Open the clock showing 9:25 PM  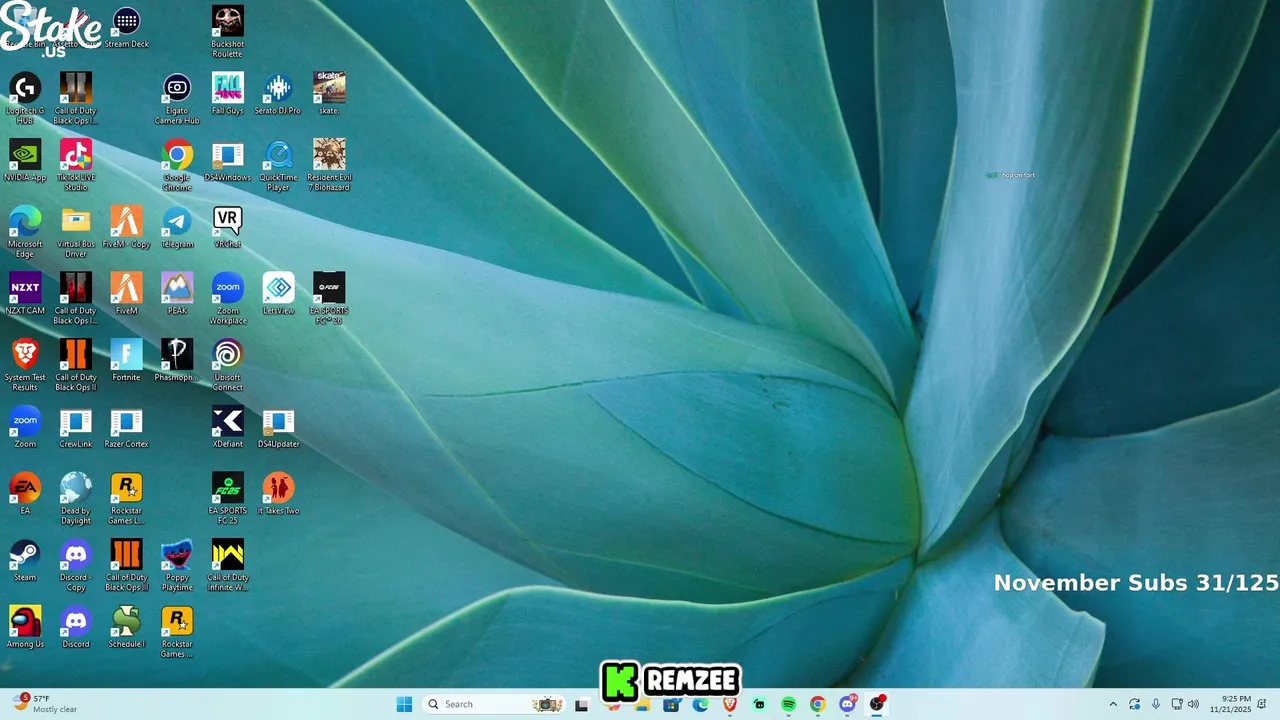(1230, 704)
